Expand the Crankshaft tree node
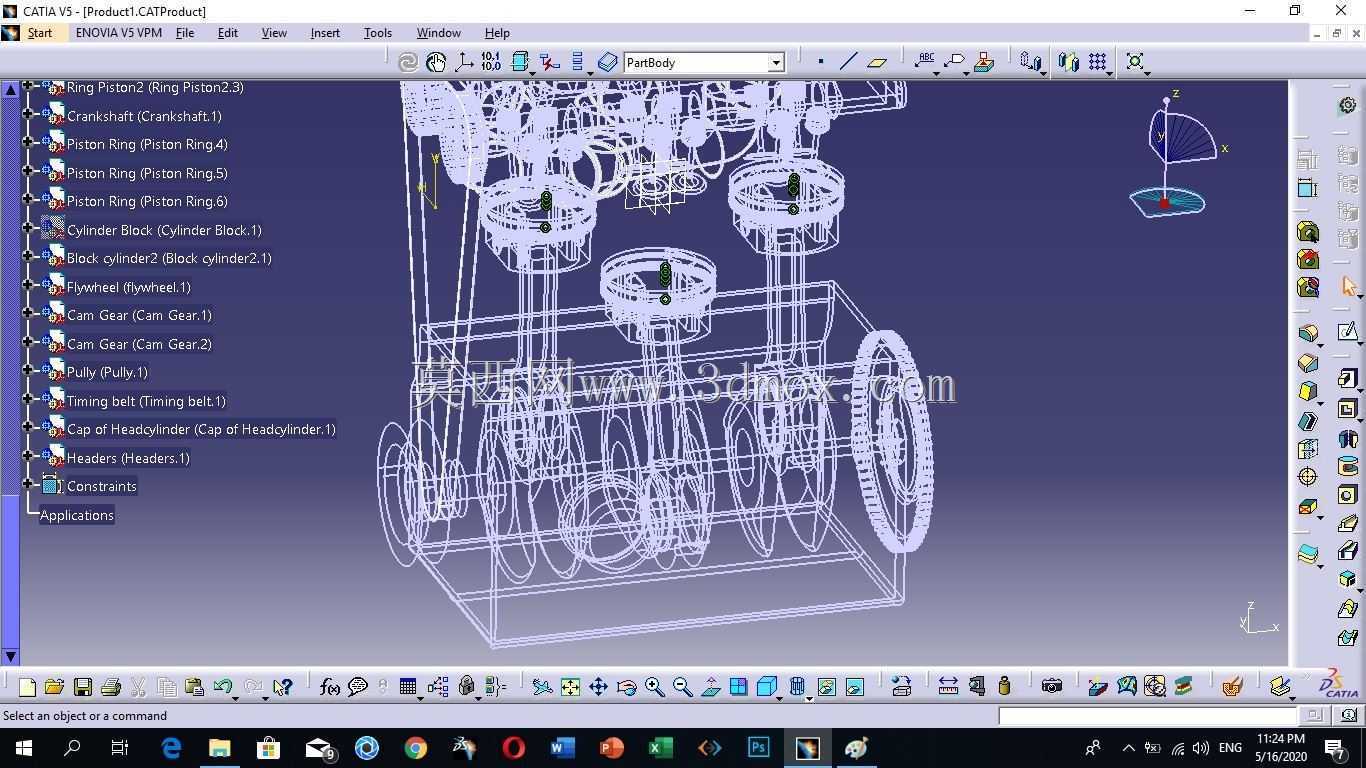 (28, 115)
